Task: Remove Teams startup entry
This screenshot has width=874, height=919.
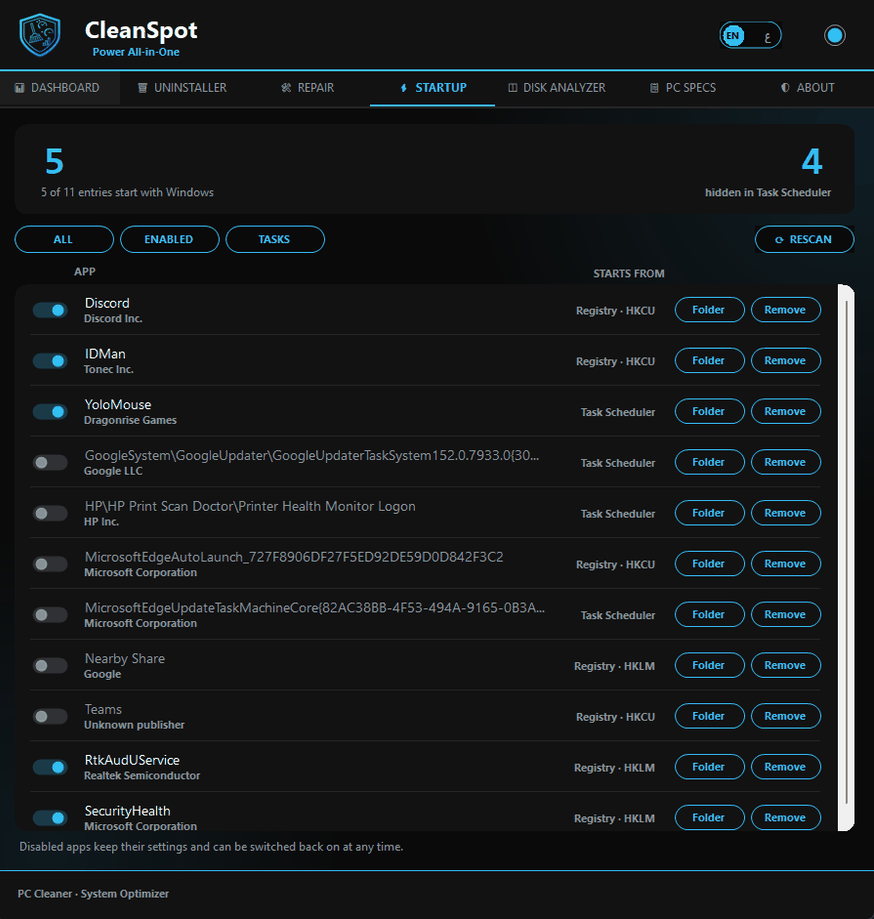Action: pos(785,716)
